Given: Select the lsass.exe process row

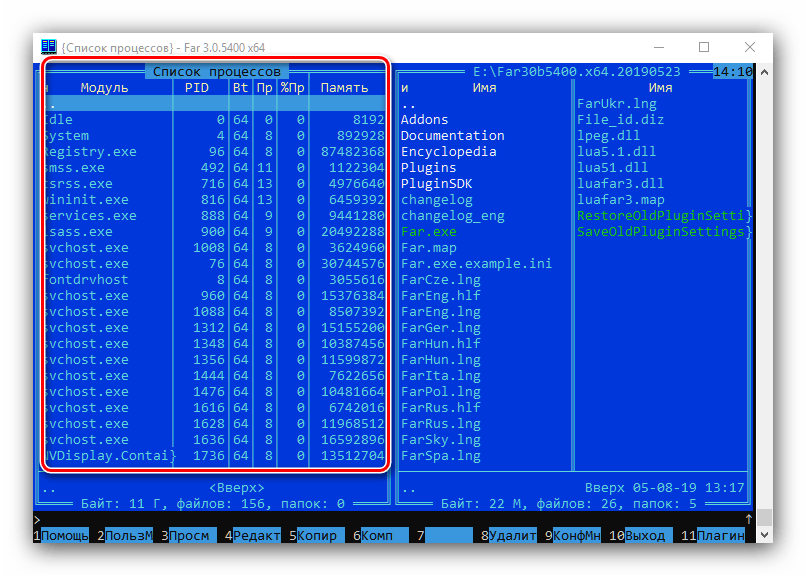Looking at the screenshot, I should pyautogui.click(x=84, y=232).
